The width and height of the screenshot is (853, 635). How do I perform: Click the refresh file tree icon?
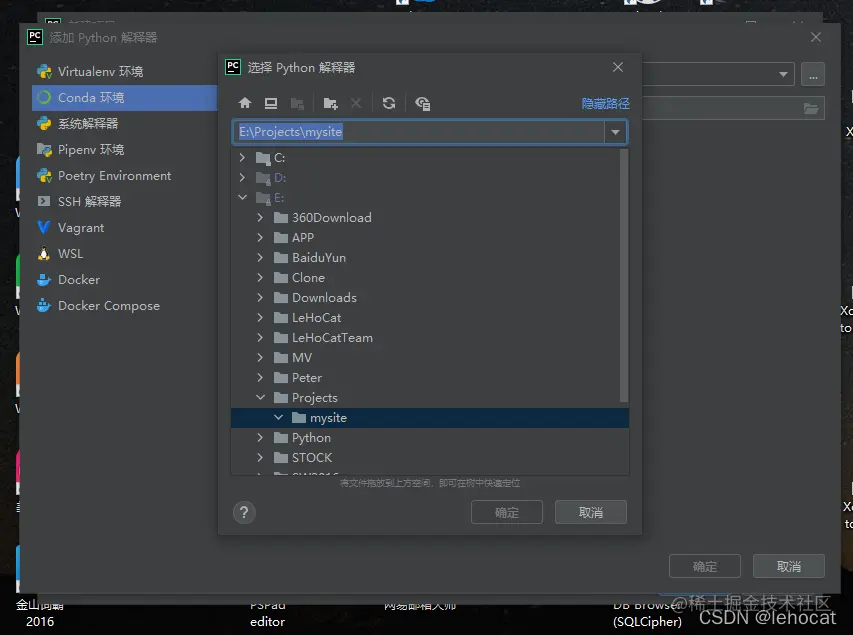pos(388,103)
